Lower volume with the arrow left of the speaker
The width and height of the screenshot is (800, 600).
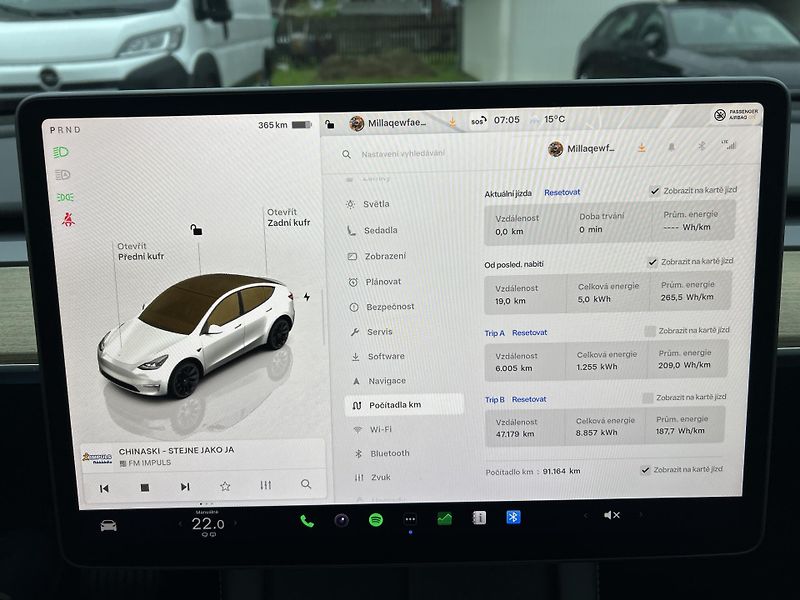click(x=586, y=516)
